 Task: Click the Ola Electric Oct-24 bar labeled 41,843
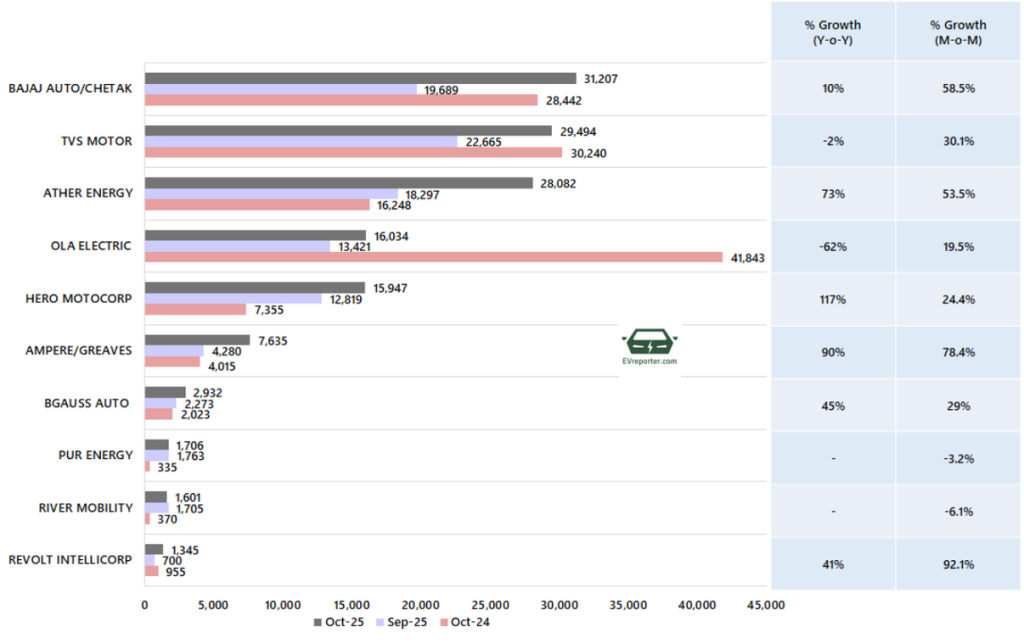(x=433, y=257)
